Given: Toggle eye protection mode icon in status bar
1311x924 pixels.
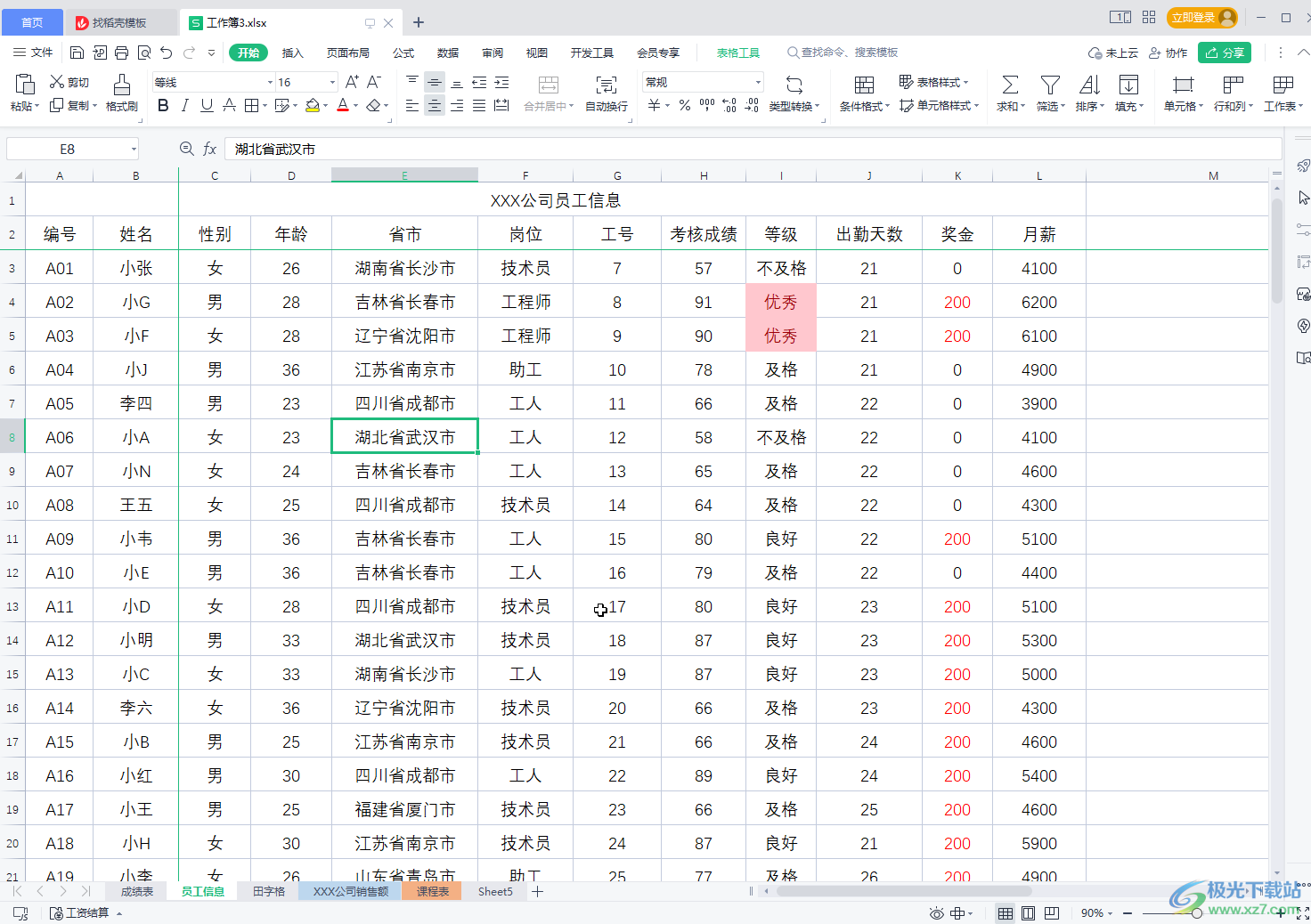Looking at the screenshot, I should click(x=936, y=913).
